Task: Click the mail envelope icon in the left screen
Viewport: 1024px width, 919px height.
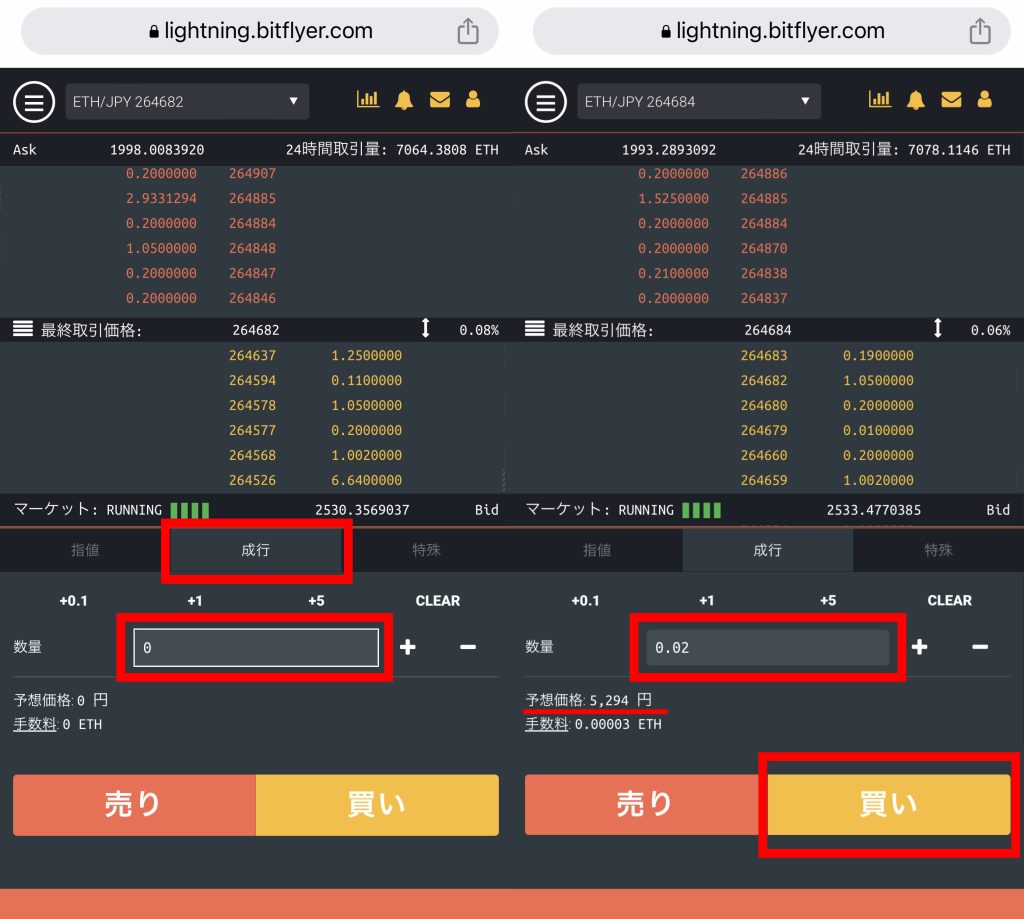Action: point(439,99)
